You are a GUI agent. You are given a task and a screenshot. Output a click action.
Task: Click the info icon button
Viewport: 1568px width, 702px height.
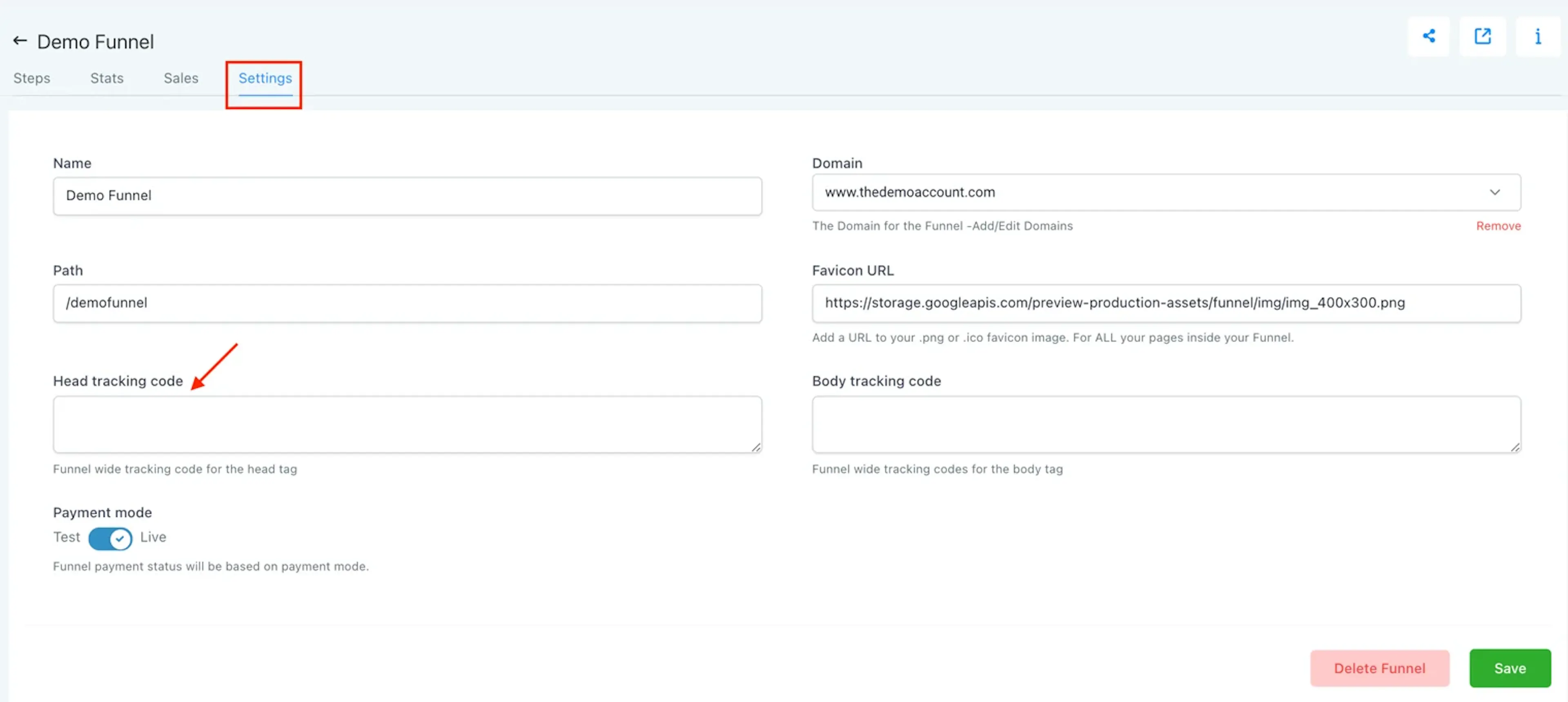1537,36
